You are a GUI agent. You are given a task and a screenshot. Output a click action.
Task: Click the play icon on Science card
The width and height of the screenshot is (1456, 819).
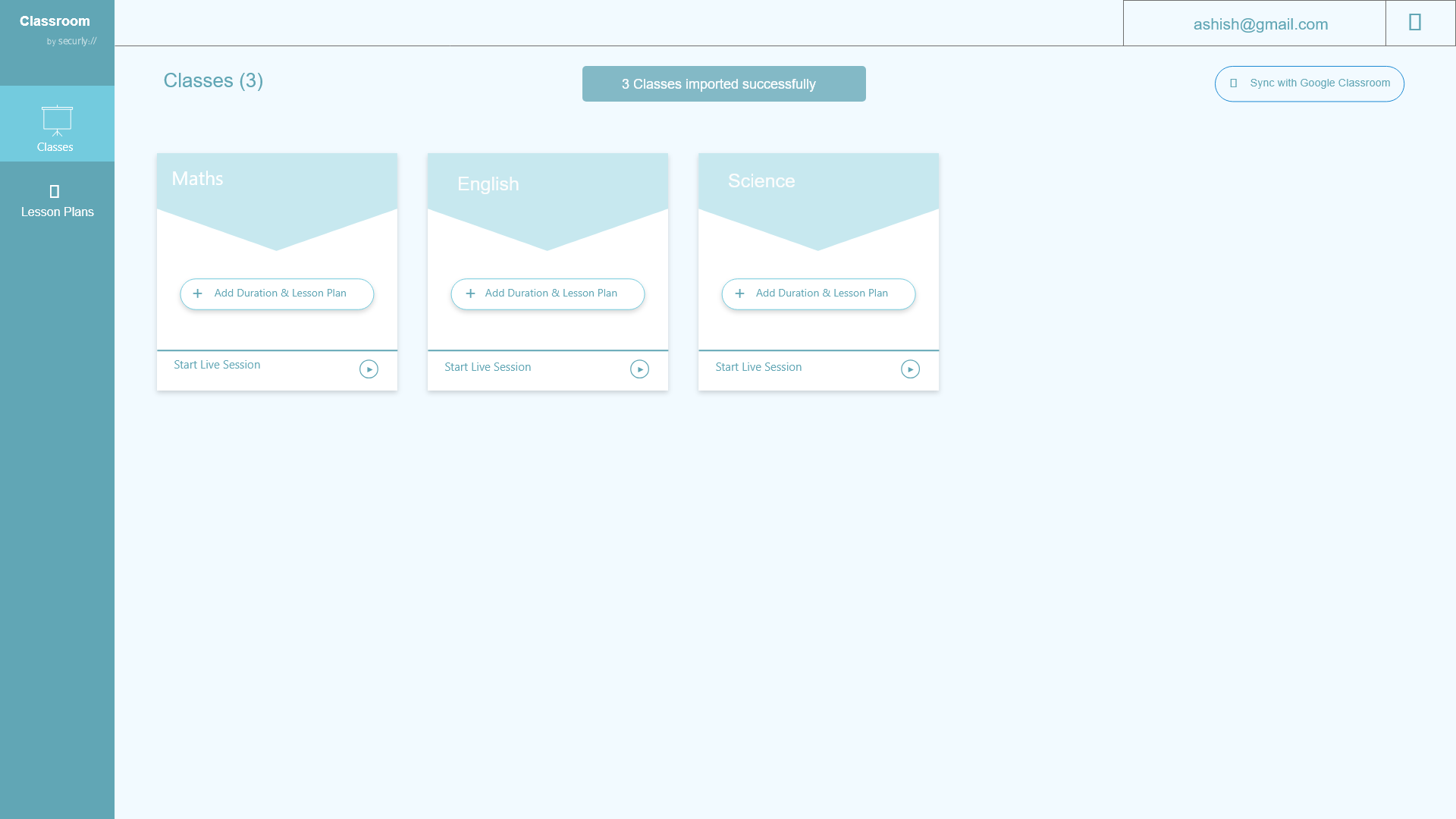point(910,369)
